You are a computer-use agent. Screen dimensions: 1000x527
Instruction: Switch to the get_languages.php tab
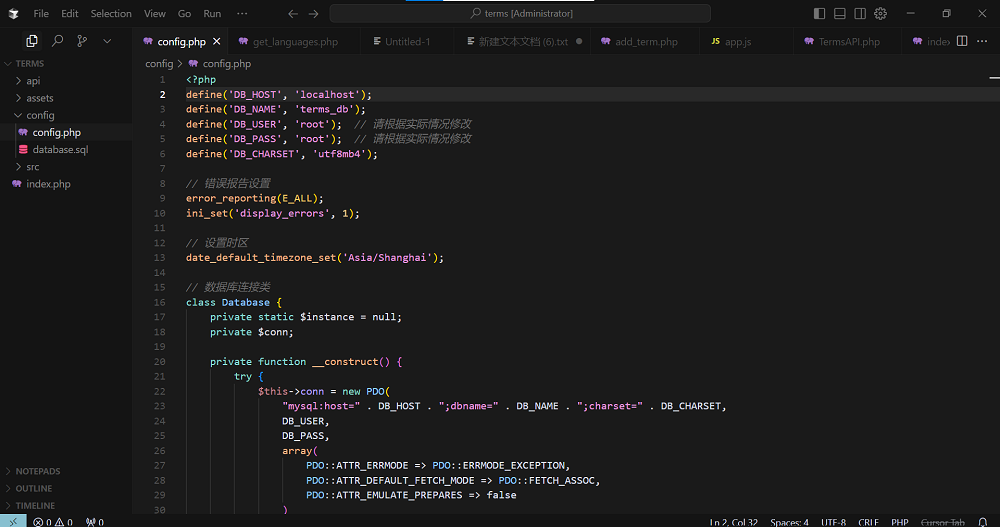(295, 42)
